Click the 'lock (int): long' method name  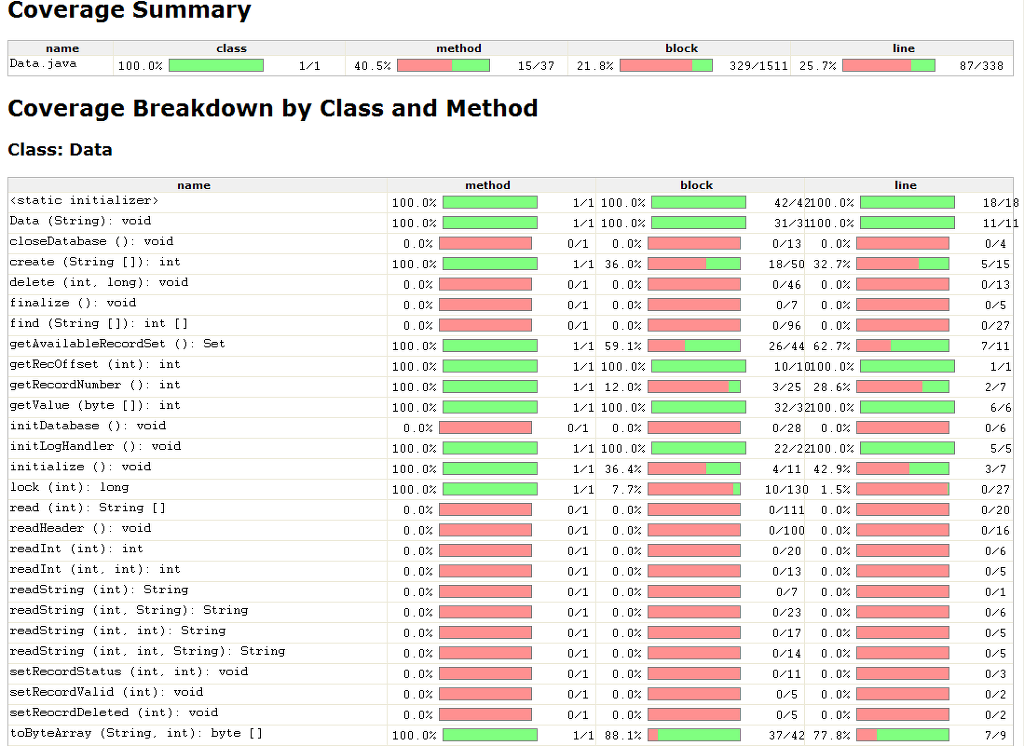(x=69, y=487)
